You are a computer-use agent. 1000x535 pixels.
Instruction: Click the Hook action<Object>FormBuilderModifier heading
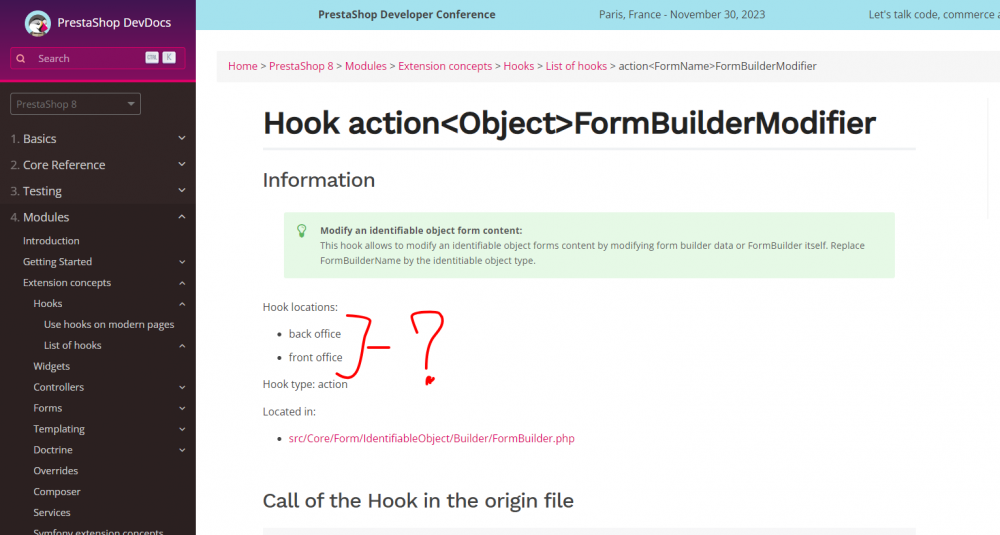(570, 123)
